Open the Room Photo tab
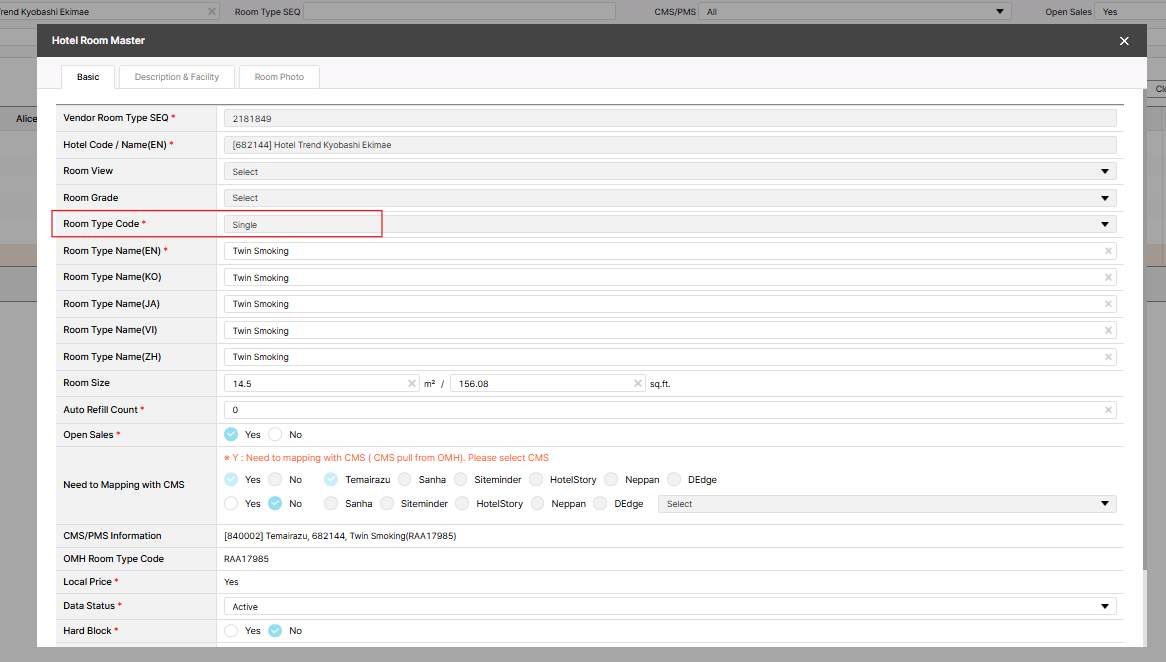The width and height of the screenshot is (1166, 662). pyautogui.click(x=279, y=77)
